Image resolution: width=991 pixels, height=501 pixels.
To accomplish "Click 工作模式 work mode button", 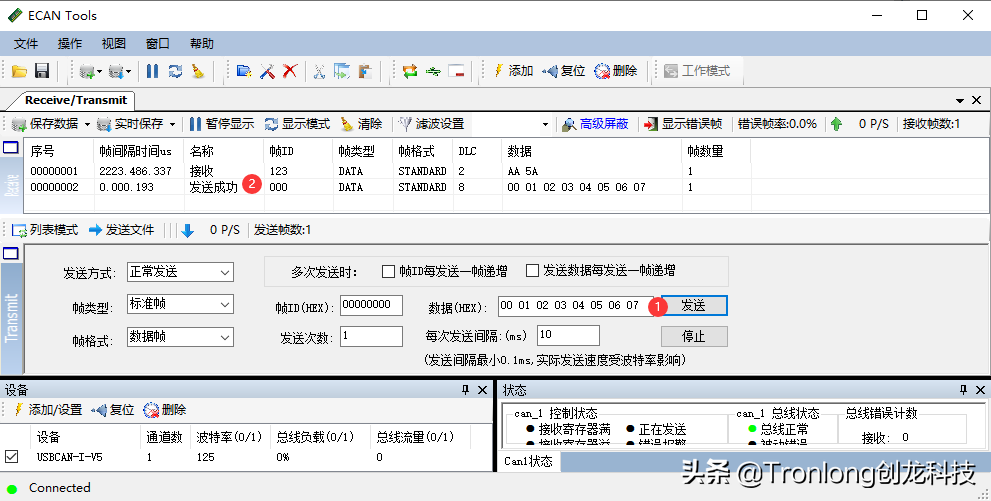I will click(696, 71).
